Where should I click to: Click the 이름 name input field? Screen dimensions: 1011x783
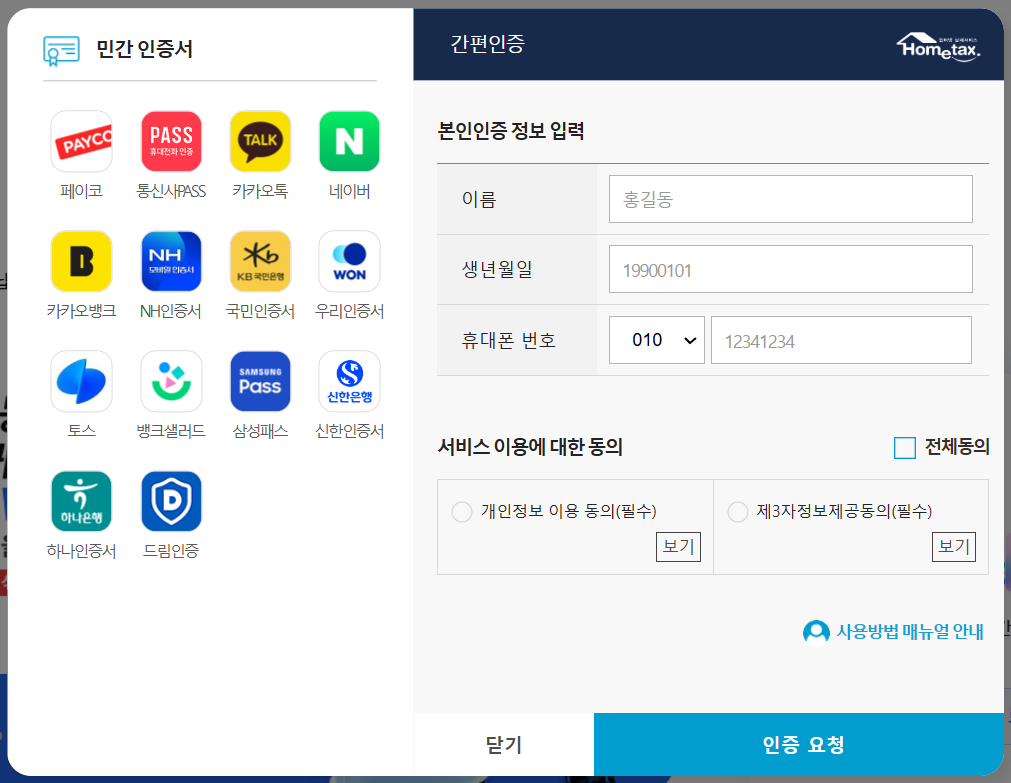pyautogui.click(x=790, y=198)
